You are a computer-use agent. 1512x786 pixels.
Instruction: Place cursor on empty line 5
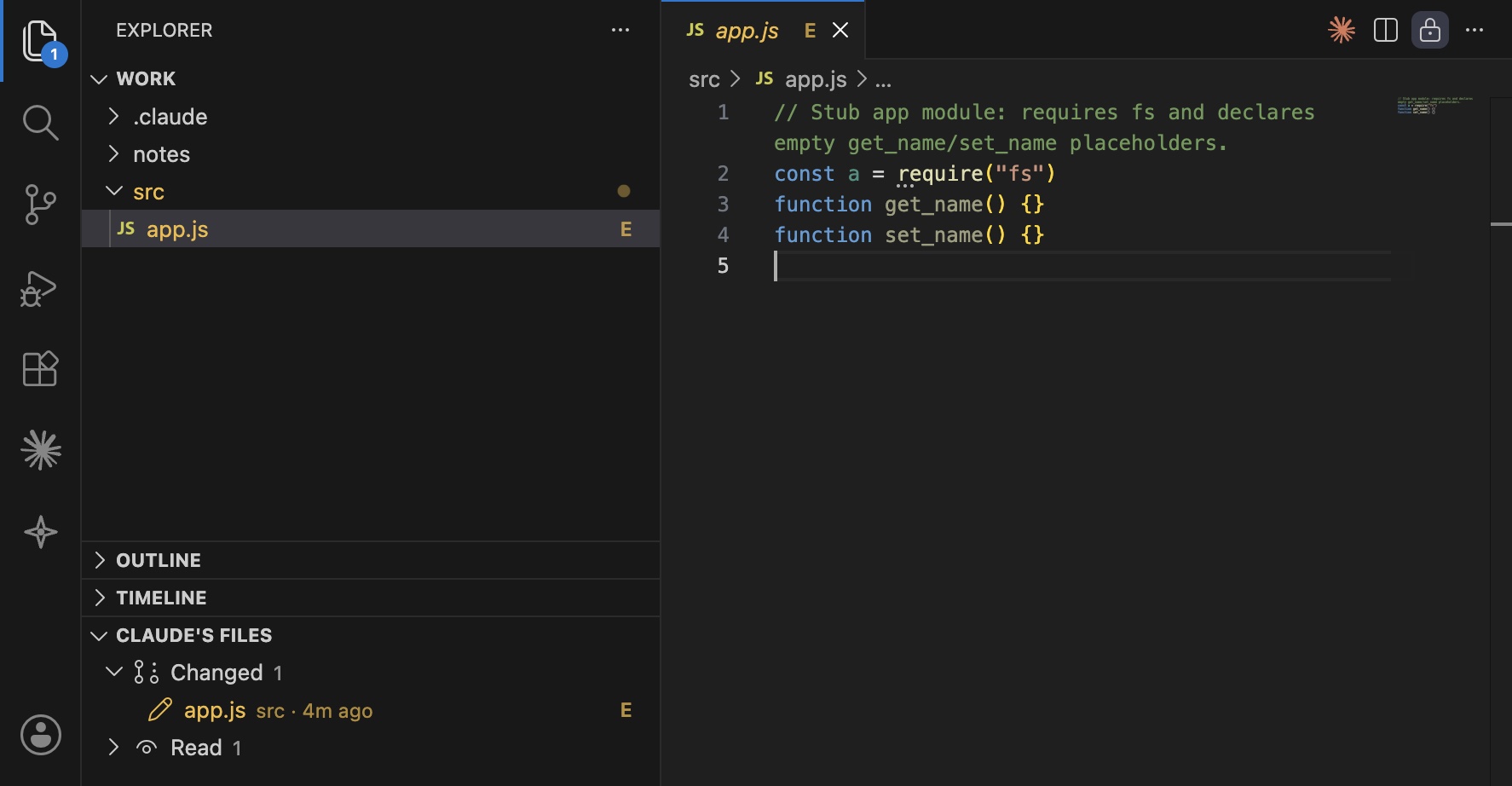(x=1082, y=266)
